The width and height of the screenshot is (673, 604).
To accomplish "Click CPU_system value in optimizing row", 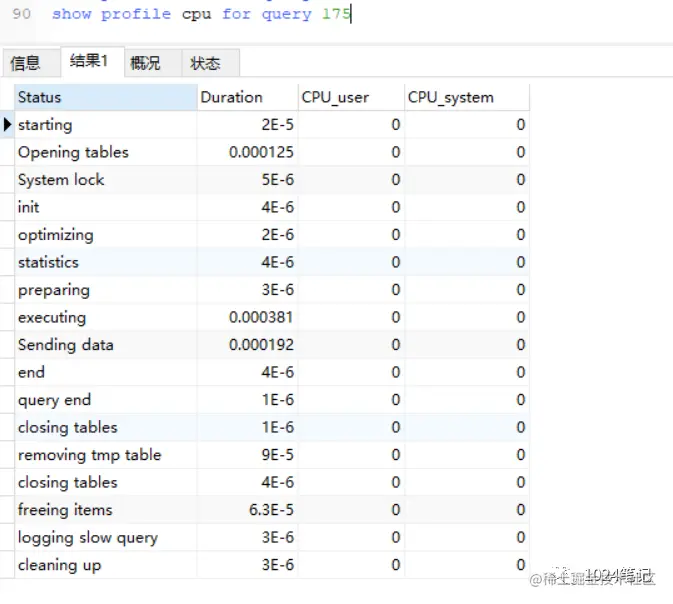I will (521, 235).
